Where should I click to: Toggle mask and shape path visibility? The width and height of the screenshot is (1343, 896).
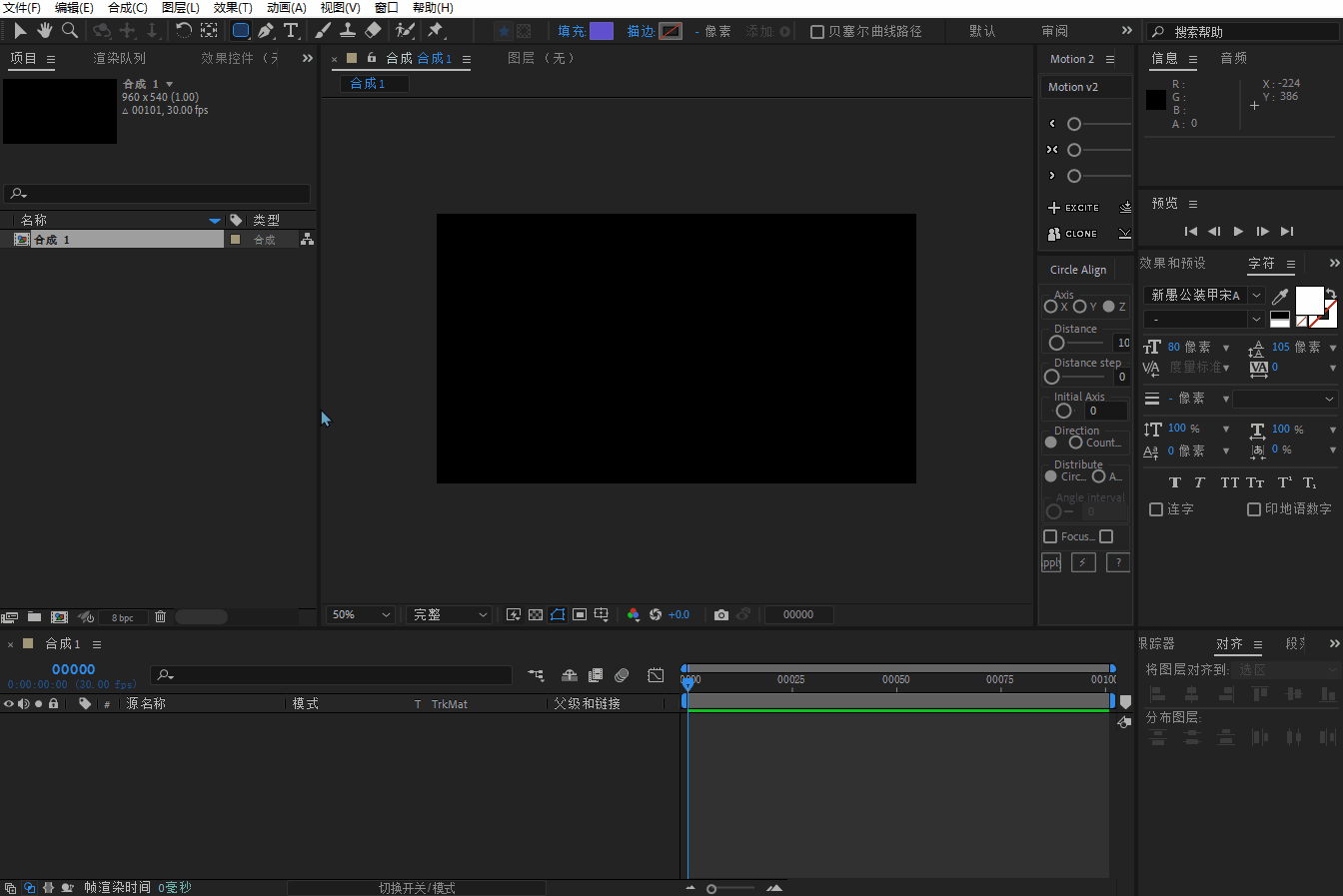pos(558,614)
